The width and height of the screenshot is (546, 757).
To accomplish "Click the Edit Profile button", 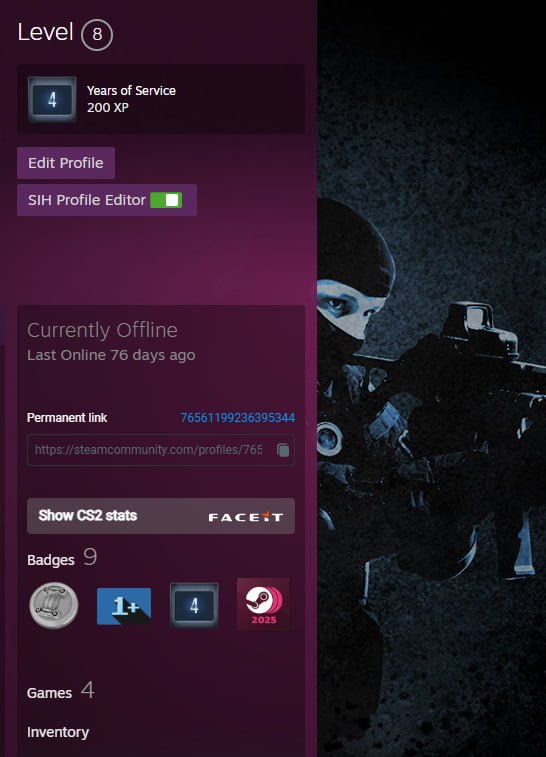I will point(66,163).
